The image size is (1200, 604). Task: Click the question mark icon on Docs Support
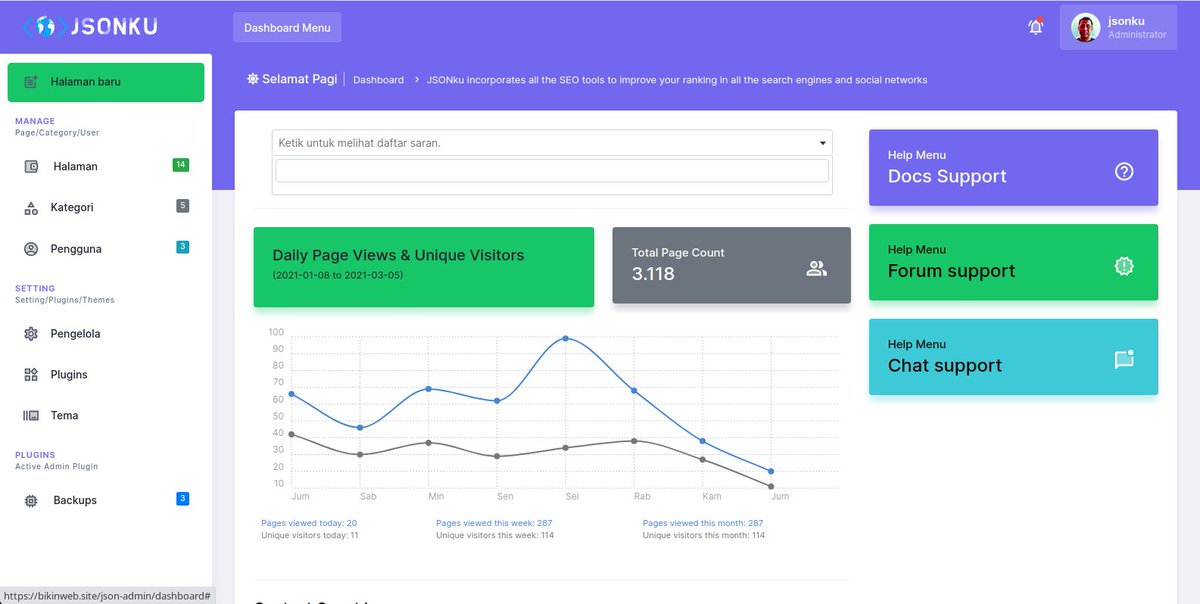1124,171
